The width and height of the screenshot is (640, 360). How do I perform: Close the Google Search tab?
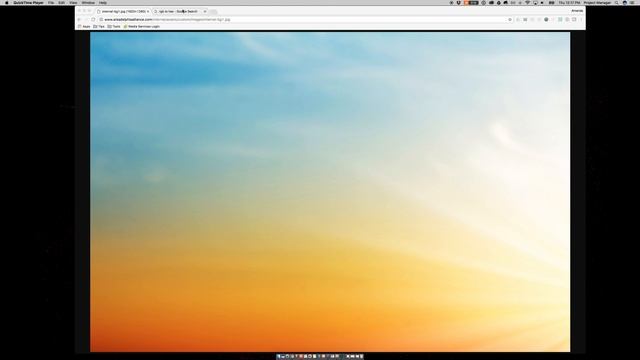[x=205, y=11]
